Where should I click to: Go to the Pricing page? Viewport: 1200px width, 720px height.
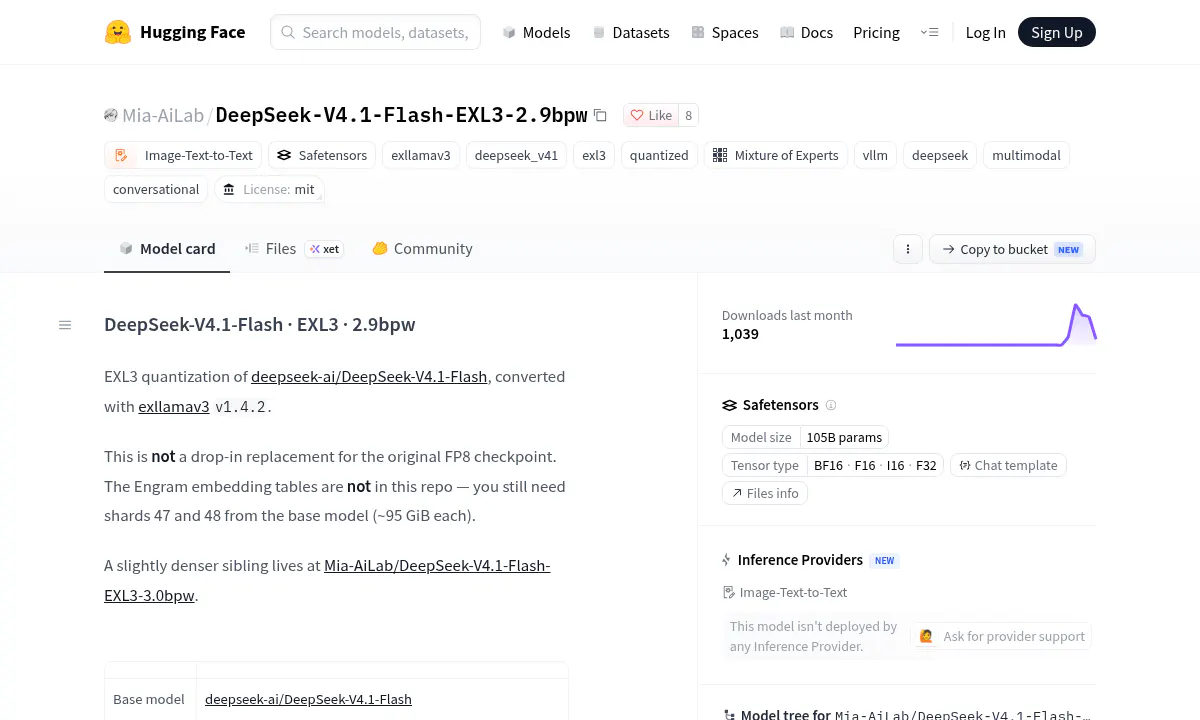point(876,32)
